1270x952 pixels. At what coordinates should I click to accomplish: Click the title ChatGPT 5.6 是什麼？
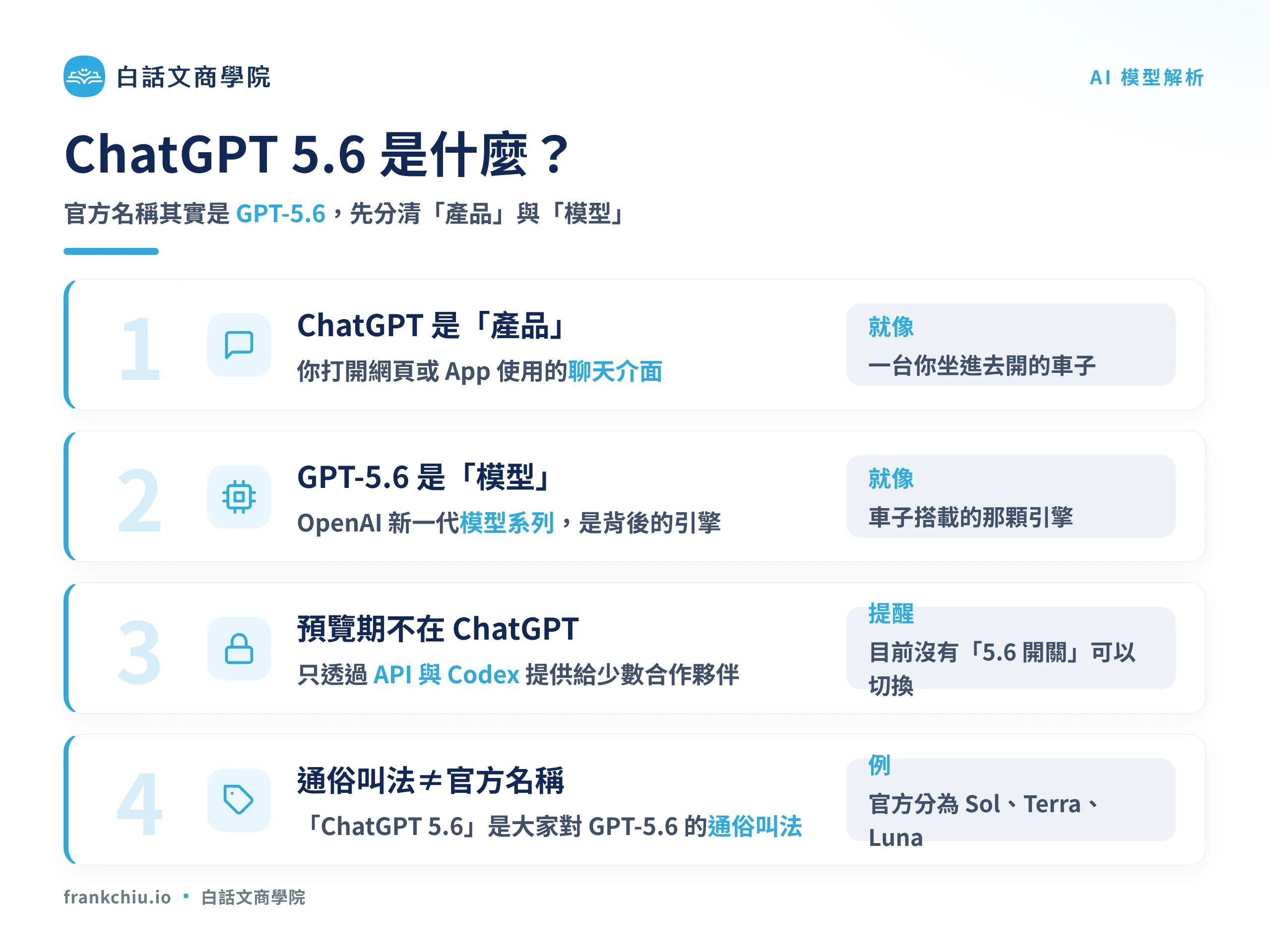pos(317,154)
